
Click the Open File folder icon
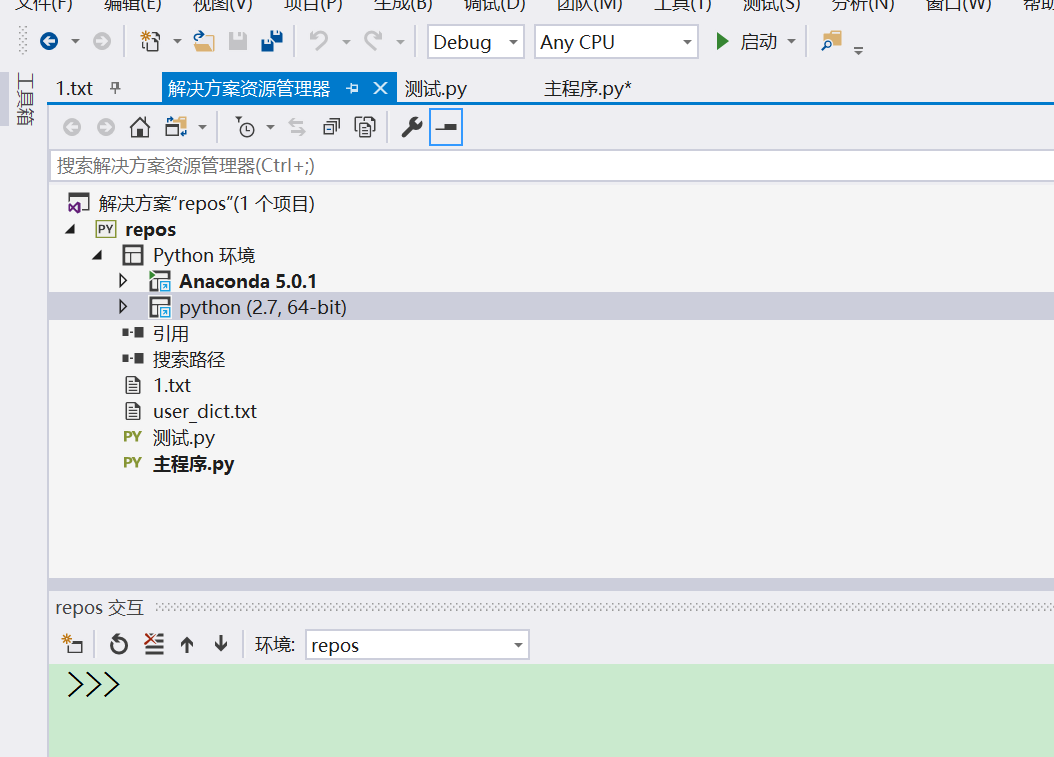[x=204, y=42]
